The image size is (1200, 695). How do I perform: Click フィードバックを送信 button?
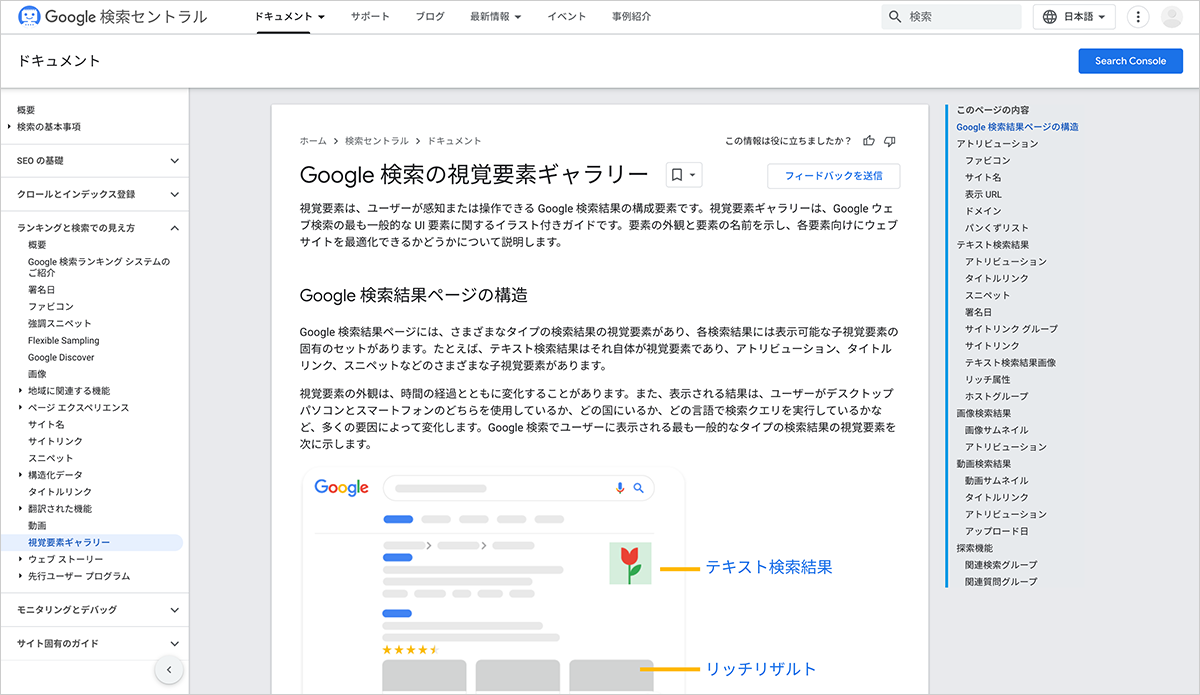click(x=834, y=176)
